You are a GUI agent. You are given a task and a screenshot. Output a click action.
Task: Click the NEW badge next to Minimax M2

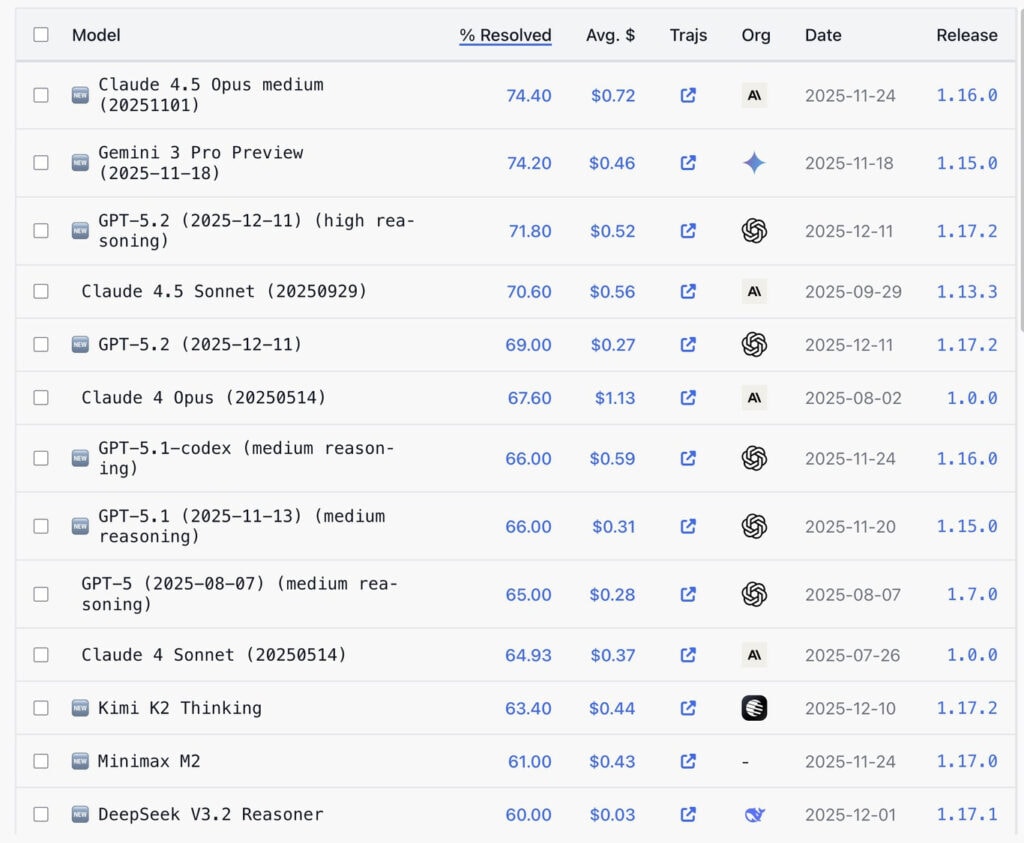tap(79, 761)
